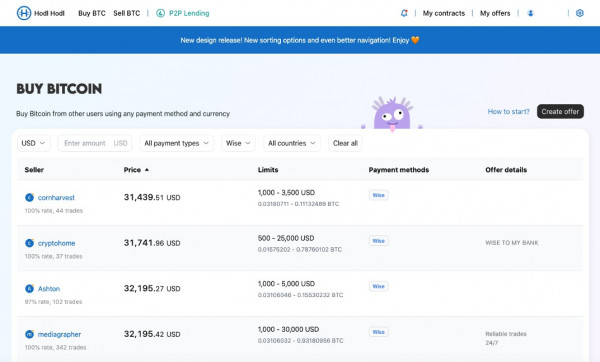Select the price 31,741.96 USD
The height and width of the screenshot is (362, 600).
[152, 243]
